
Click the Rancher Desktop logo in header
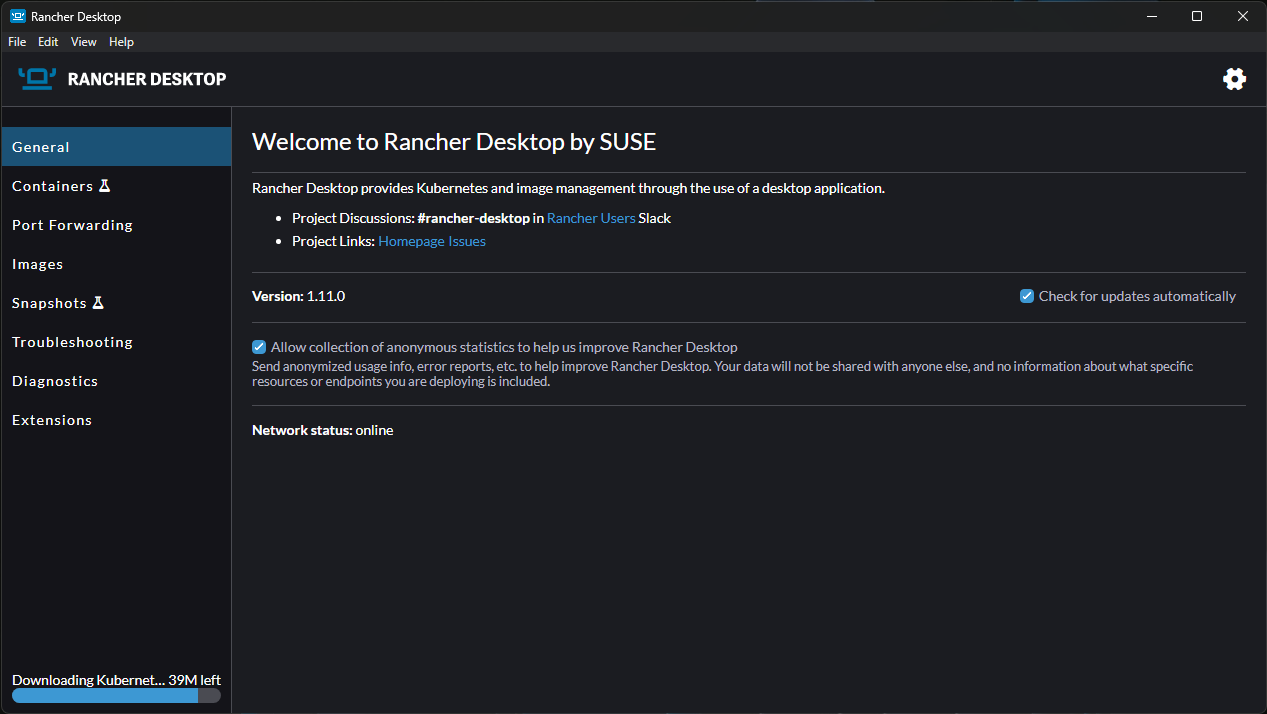point(122,79)
